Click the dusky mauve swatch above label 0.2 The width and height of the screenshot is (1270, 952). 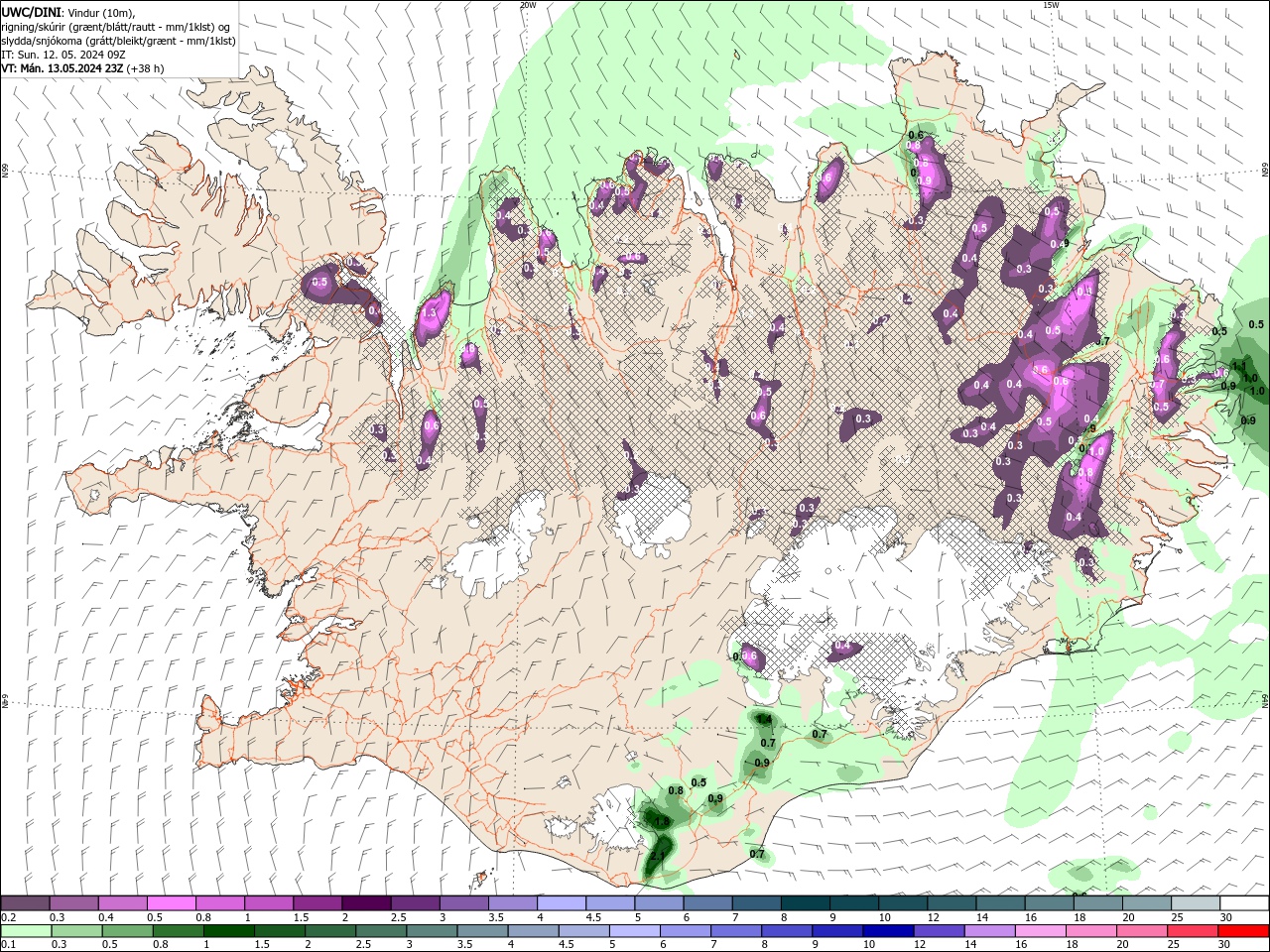(25, 903)
